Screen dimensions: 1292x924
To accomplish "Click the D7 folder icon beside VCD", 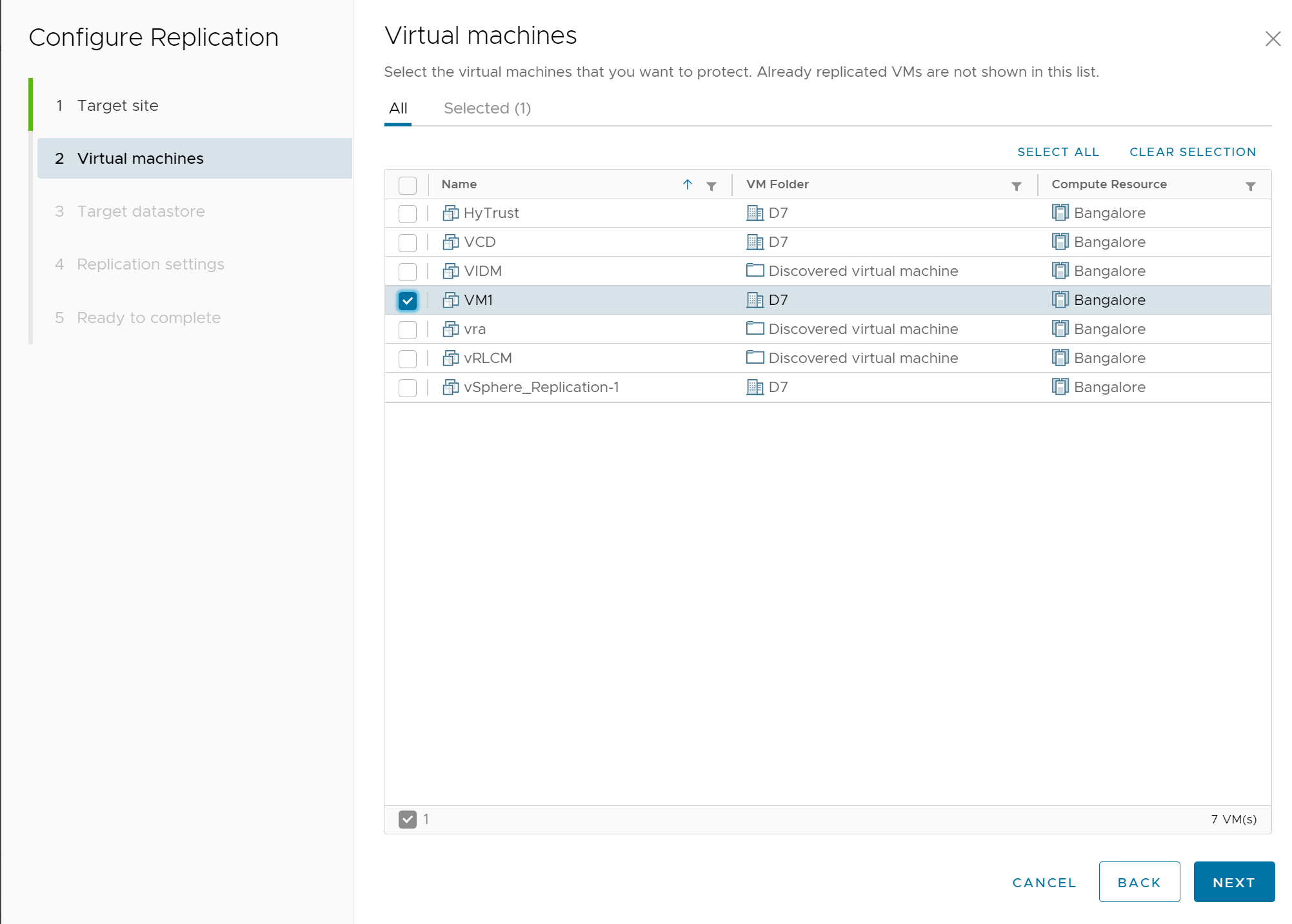I will (755, 242).
